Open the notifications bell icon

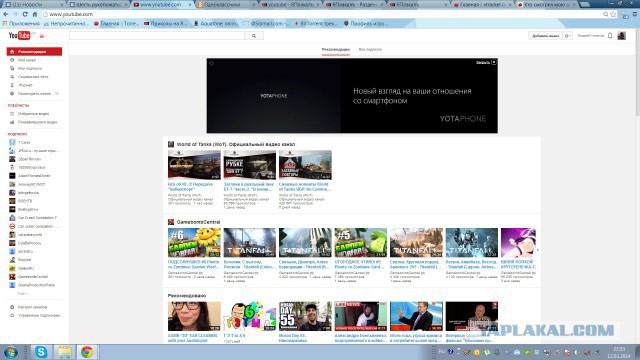(x=610, y=36)
